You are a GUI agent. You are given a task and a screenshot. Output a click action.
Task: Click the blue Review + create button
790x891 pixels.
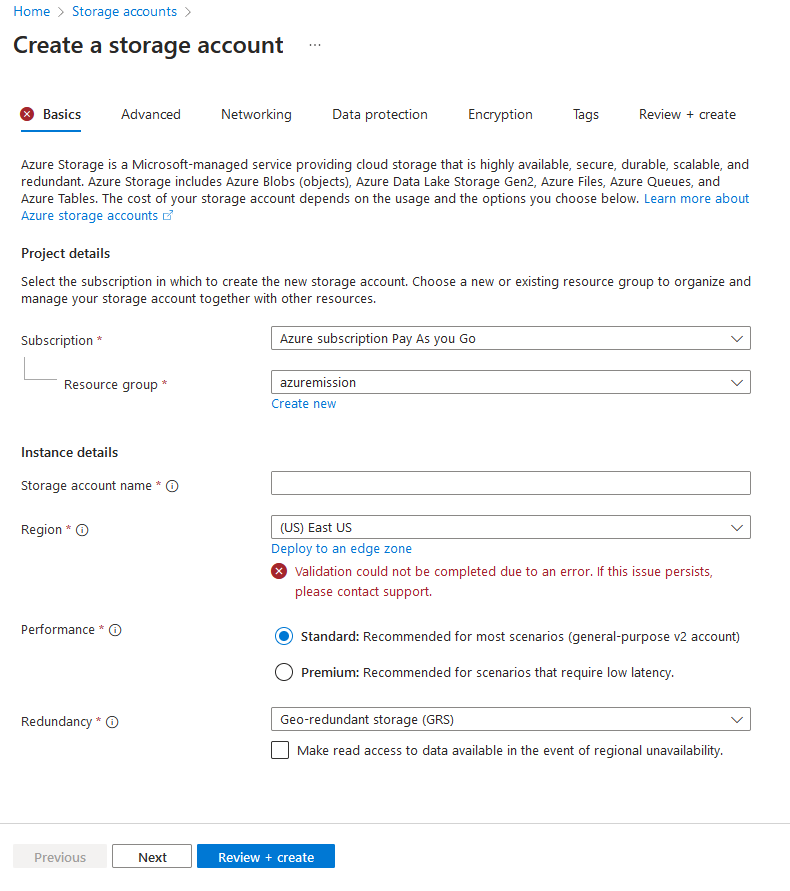click(266, 856)
